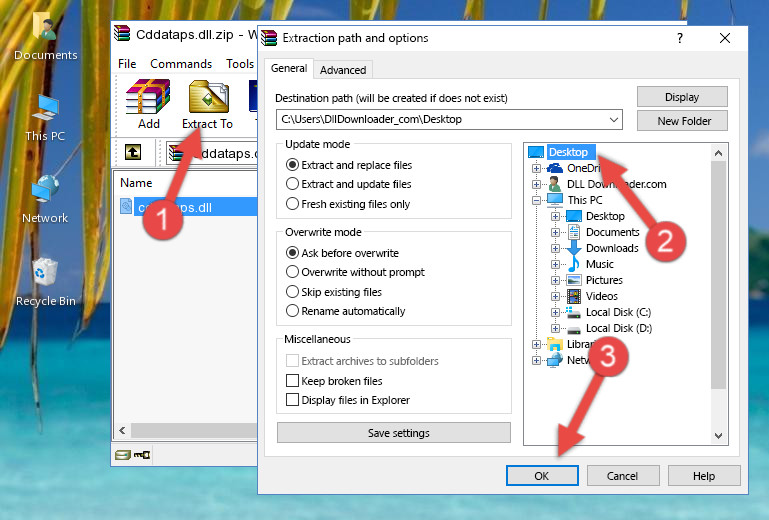Enable Display files in Explorer checkbox
This screenshot has width=769, height=520.
(292, 400)
